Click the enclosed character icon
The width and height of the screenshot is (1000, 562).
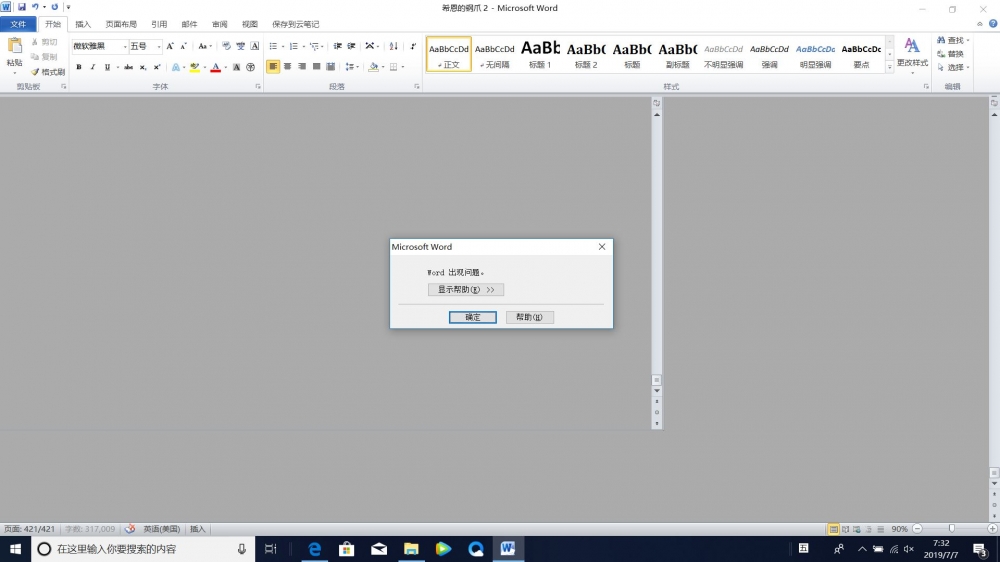[x=251, y=67]
